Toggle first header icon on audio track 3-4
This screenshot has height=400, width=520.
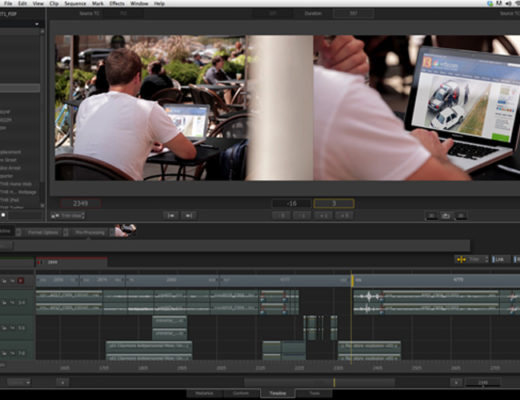(x=4, y=303)
